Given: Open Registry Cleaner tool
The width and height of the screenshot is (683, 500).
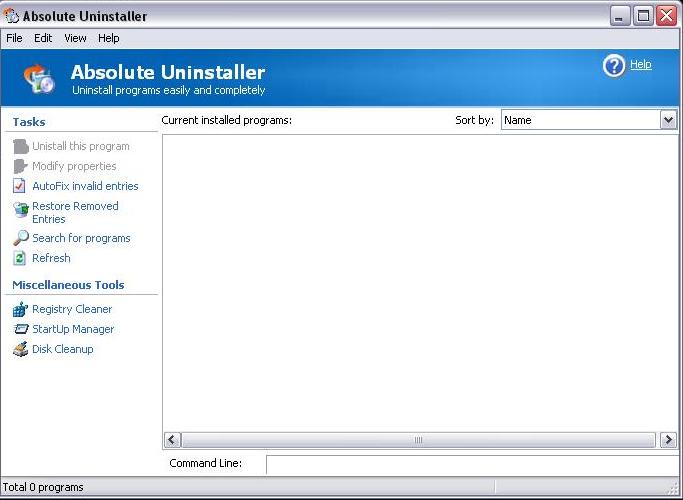Looking at the screenshot, I should point(72,309).
